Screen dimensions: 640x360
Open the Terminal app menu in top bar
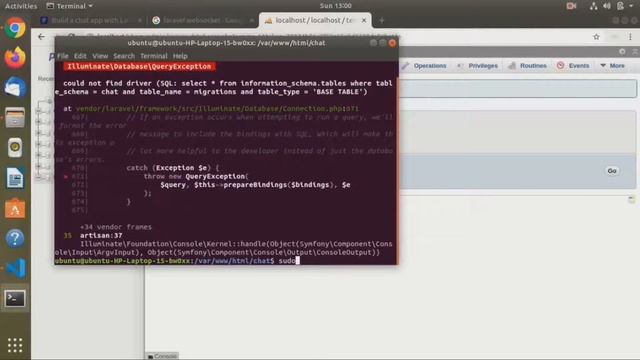[69, 6]
